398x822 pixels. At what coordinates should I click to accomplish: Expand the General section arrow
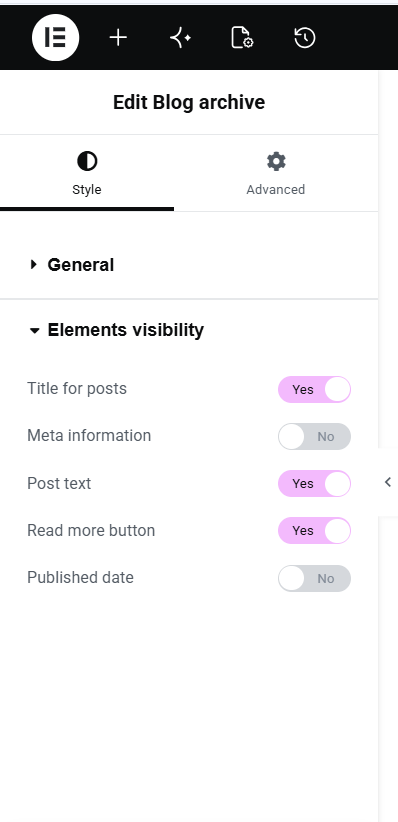[x=34, y=264]
